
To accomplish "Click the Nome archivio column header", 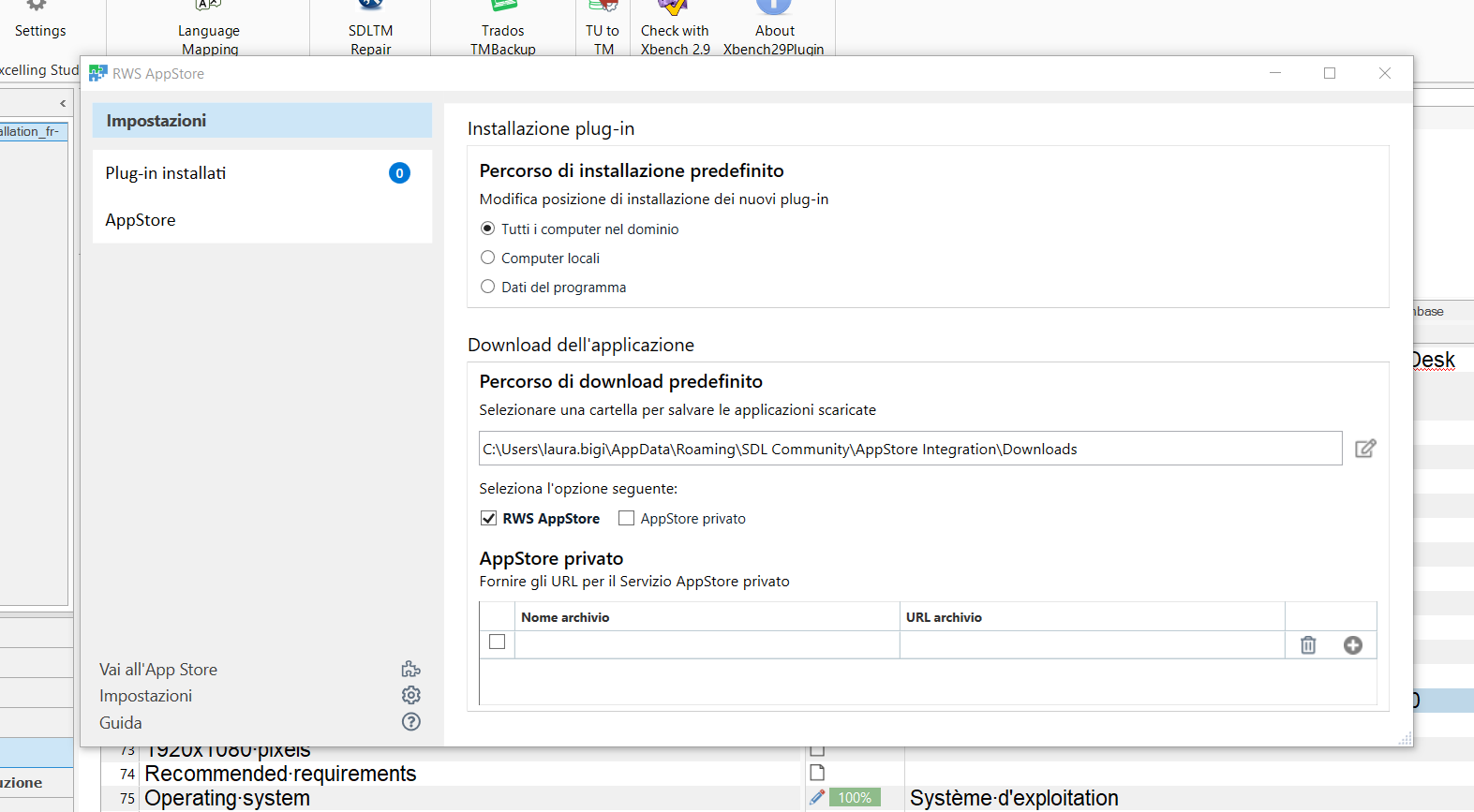I will (x=707, y=617).
